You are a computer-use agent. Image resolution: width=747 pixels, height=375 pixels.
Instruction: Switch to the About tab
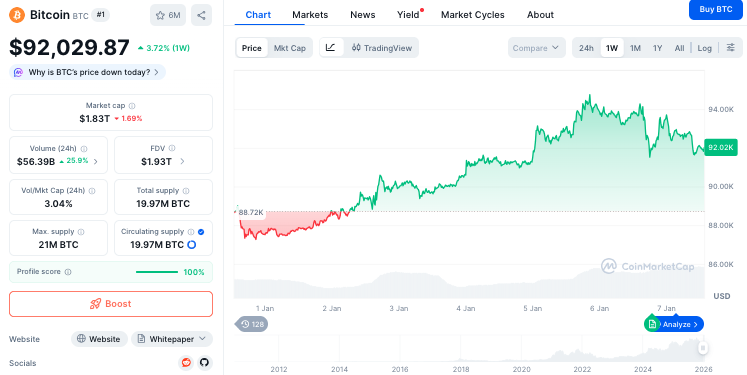tap(540, 15)
